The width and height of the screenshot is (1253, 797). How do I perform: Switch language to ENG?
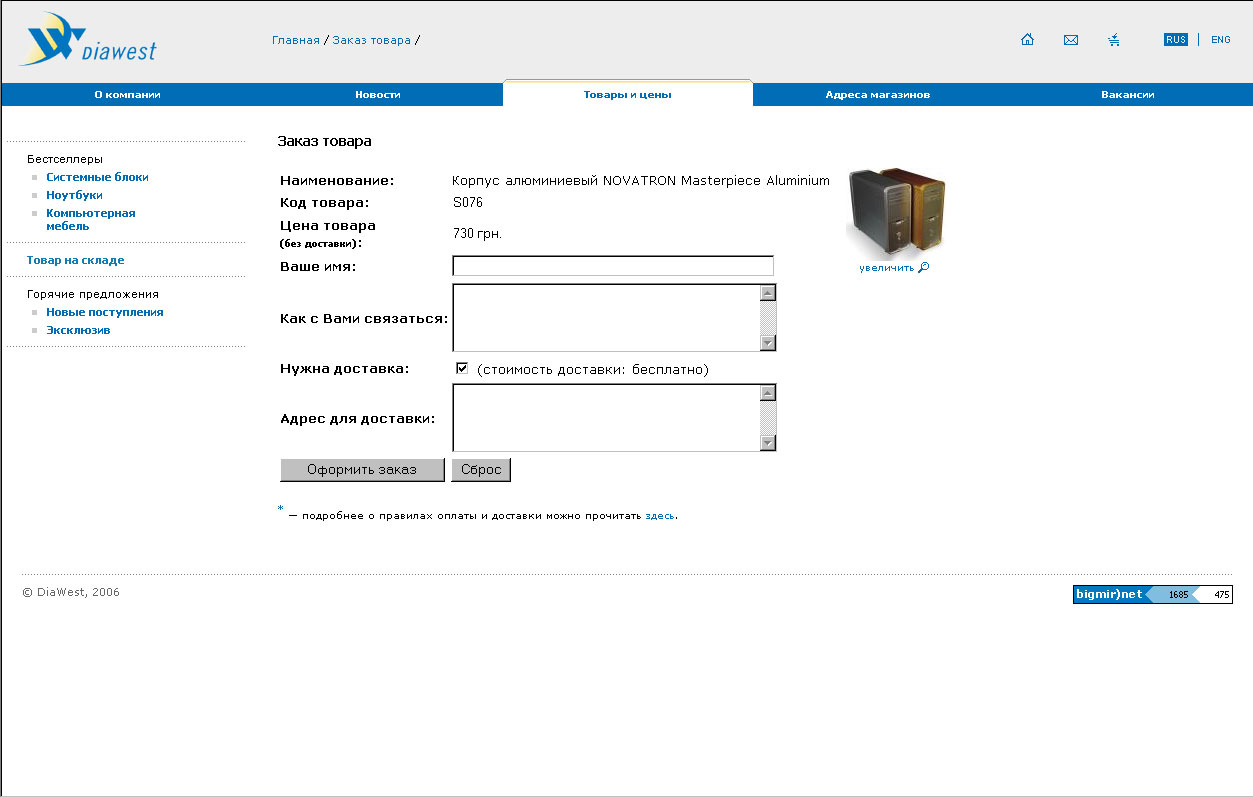(1221, 40)
